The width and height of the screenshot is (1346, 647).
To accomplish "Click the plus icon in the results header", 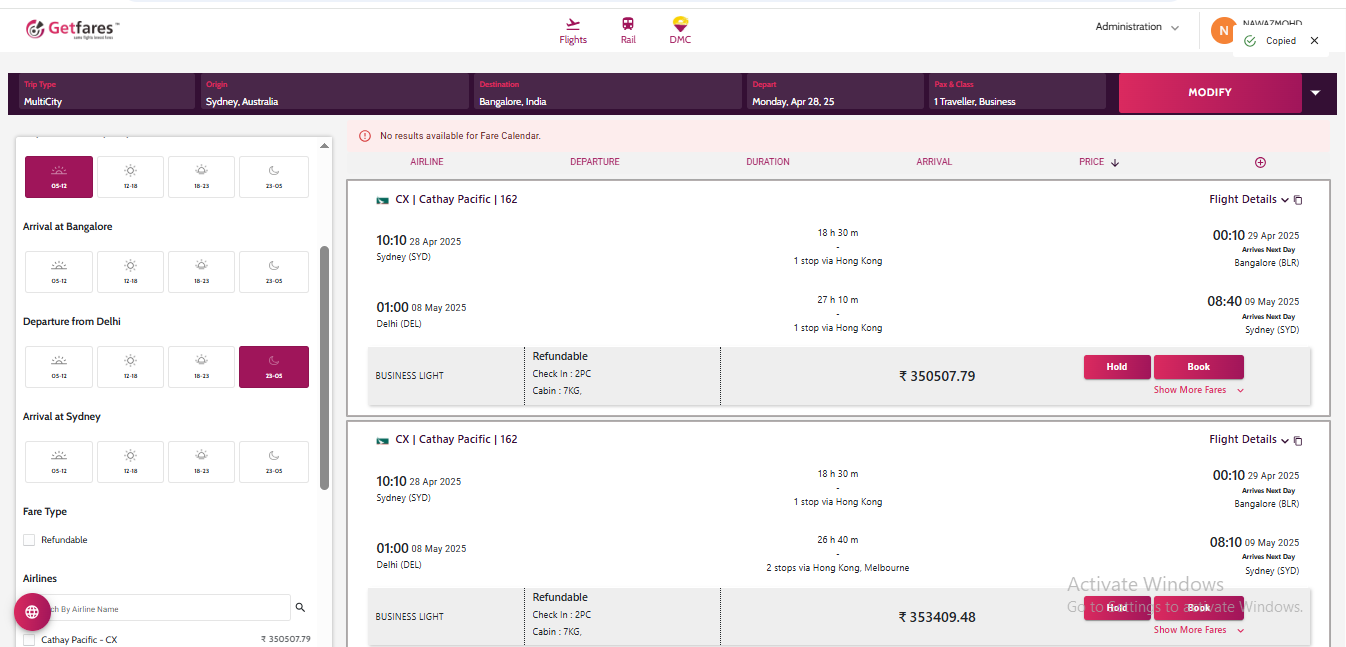I will [x=1260, y=162].
